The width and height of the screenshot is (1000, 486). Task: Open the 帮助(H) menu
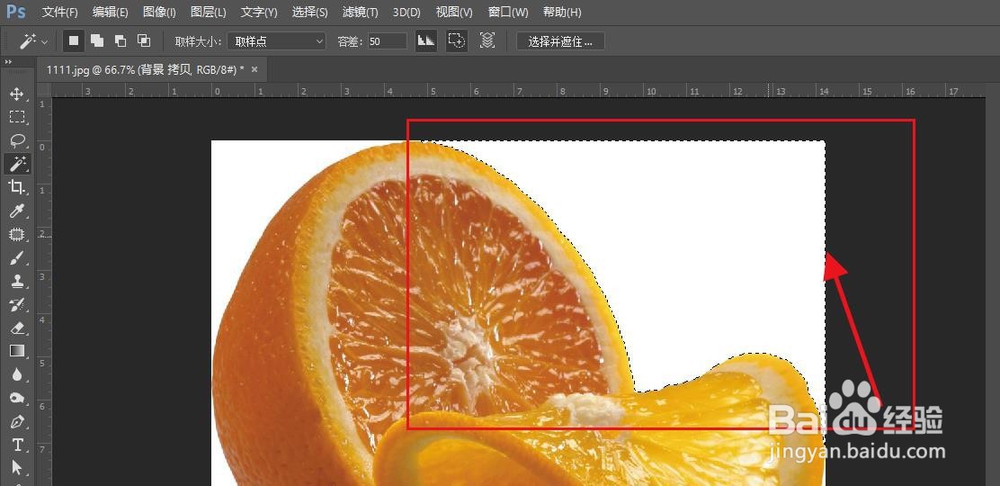(562, 12)
